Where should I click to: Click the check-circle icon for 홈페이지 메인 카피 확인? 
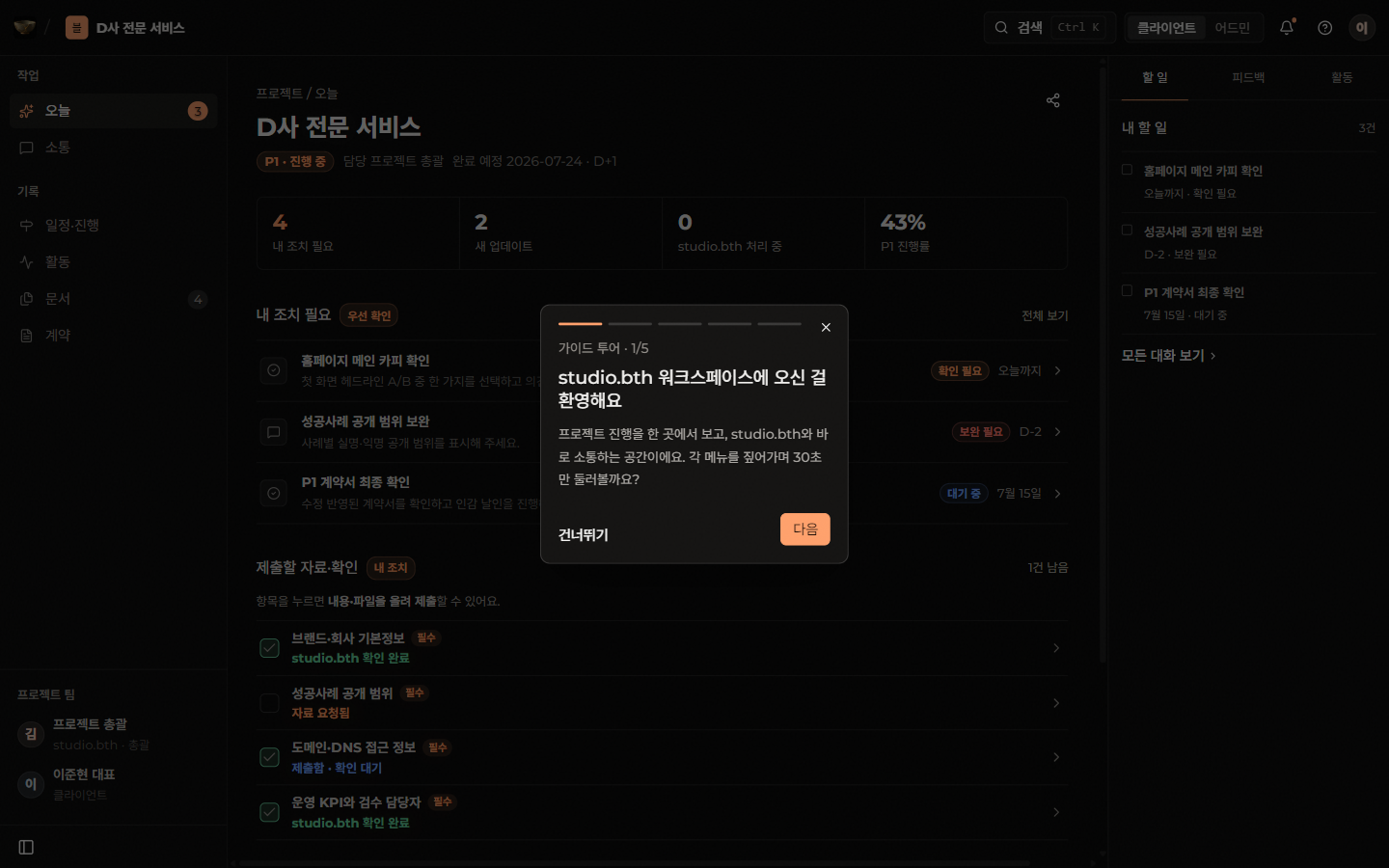pos(274,370)
